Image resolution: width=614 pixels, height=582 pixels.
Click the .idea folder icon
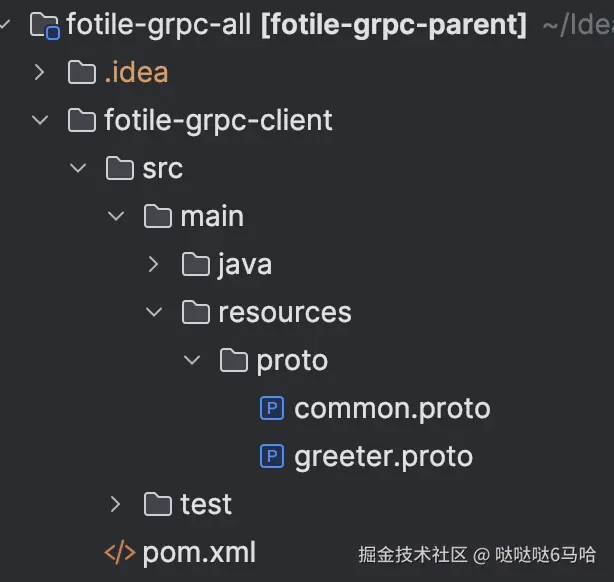click(x=82, y=72)
